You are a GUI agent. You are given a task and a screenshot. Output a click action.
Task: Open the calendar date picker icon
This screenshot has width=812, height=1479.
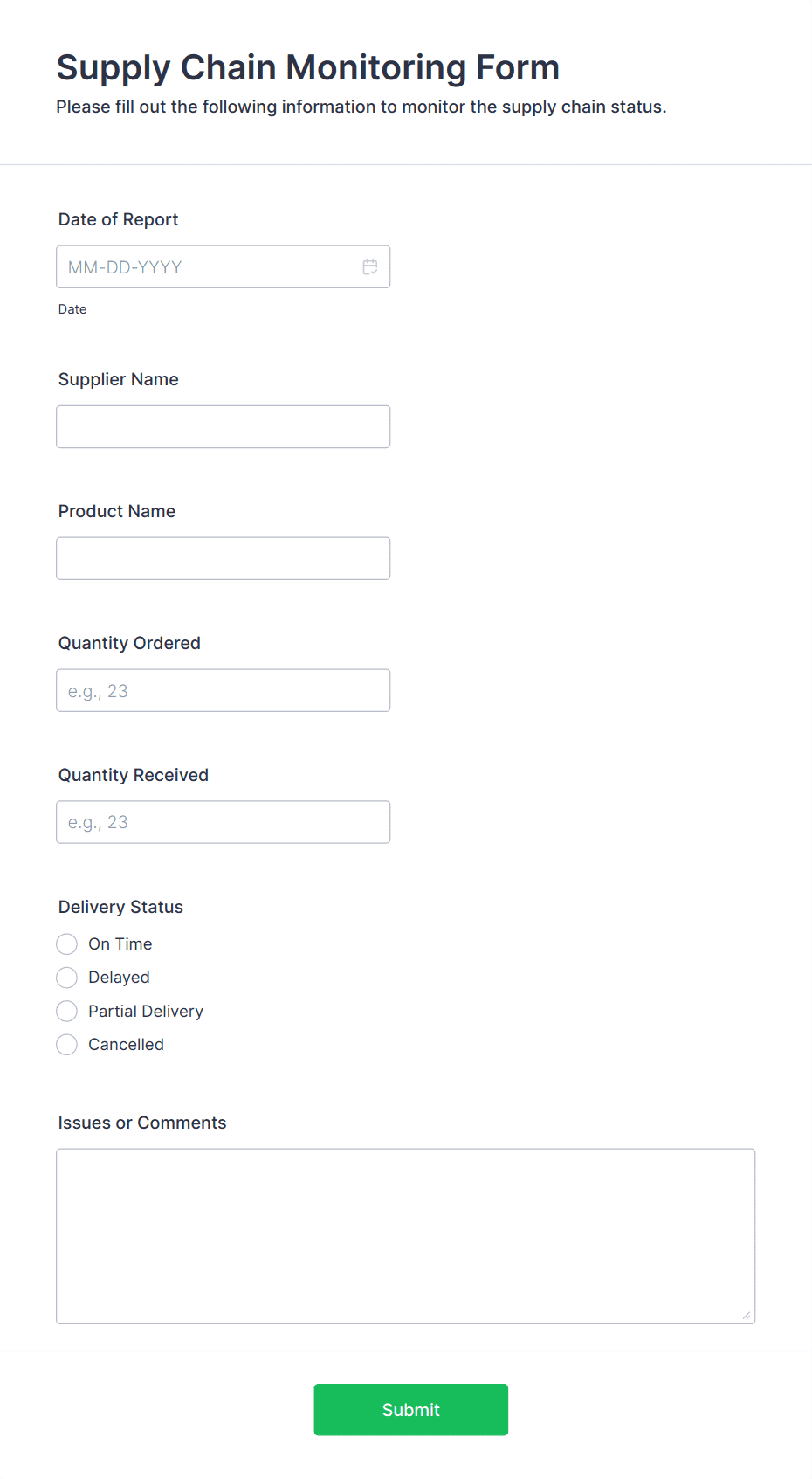click(370, 267)
